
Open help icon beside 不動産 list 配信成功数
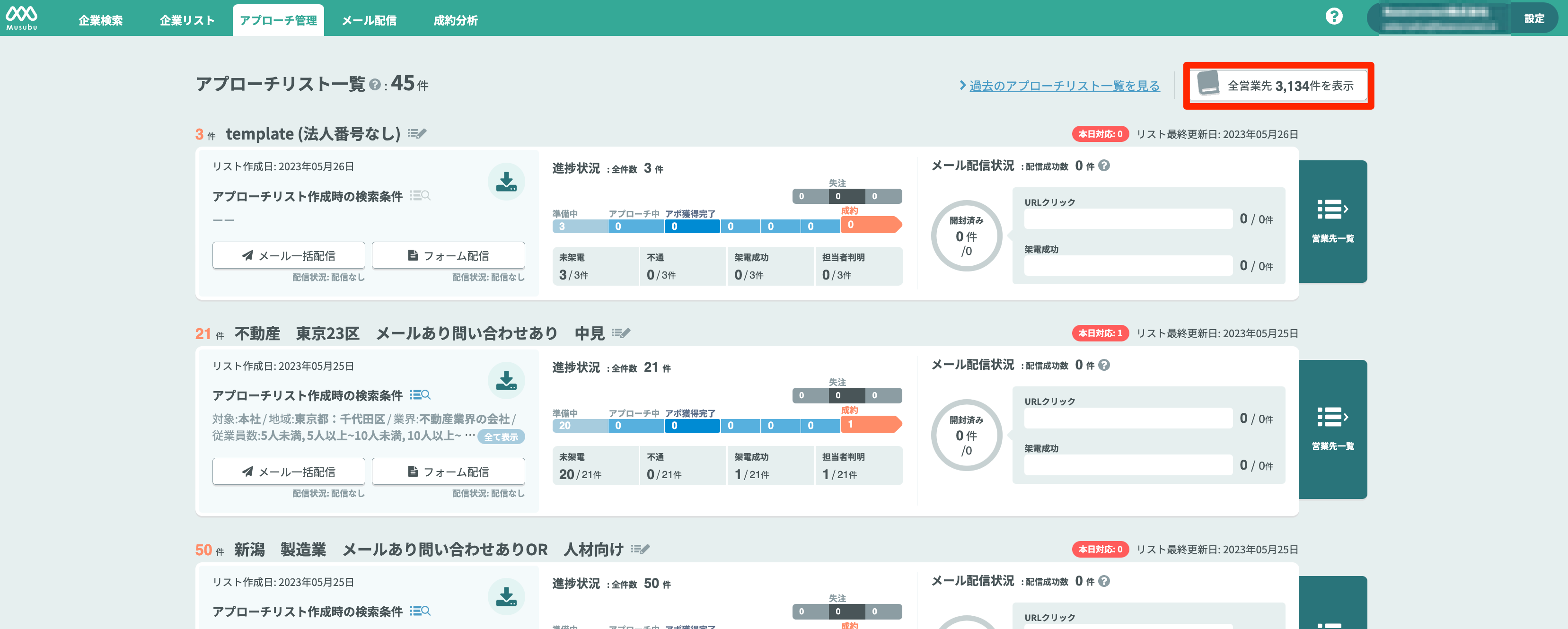1104,365
